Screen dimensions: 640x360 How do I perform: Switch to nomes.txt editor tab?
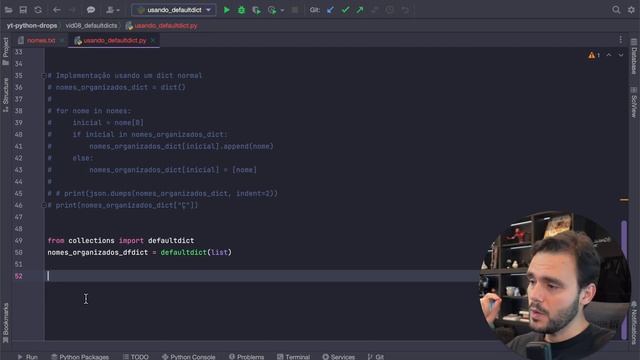[41, 40]
